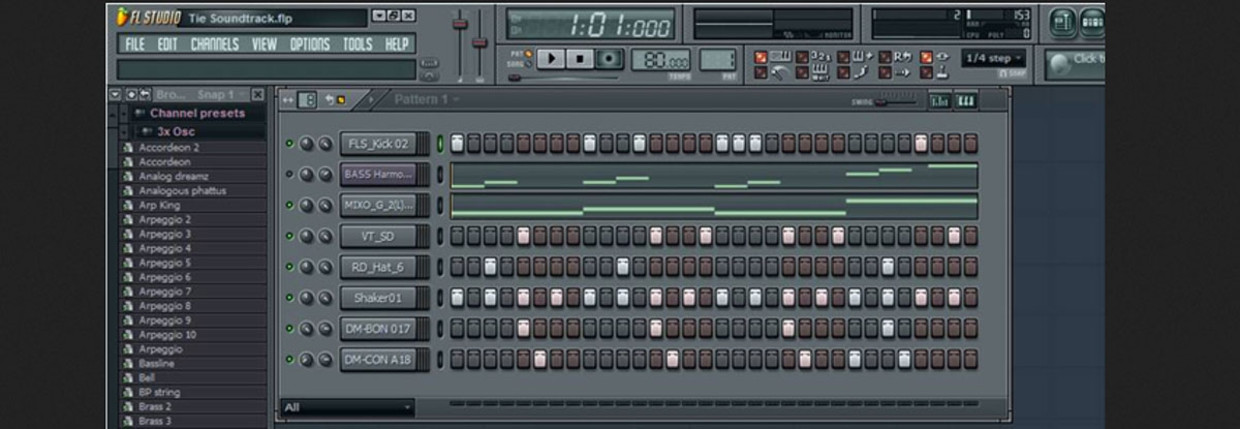Toggle the loop recording R icon
Viewport: 1240px width, 429px height.
coord(903,56)
